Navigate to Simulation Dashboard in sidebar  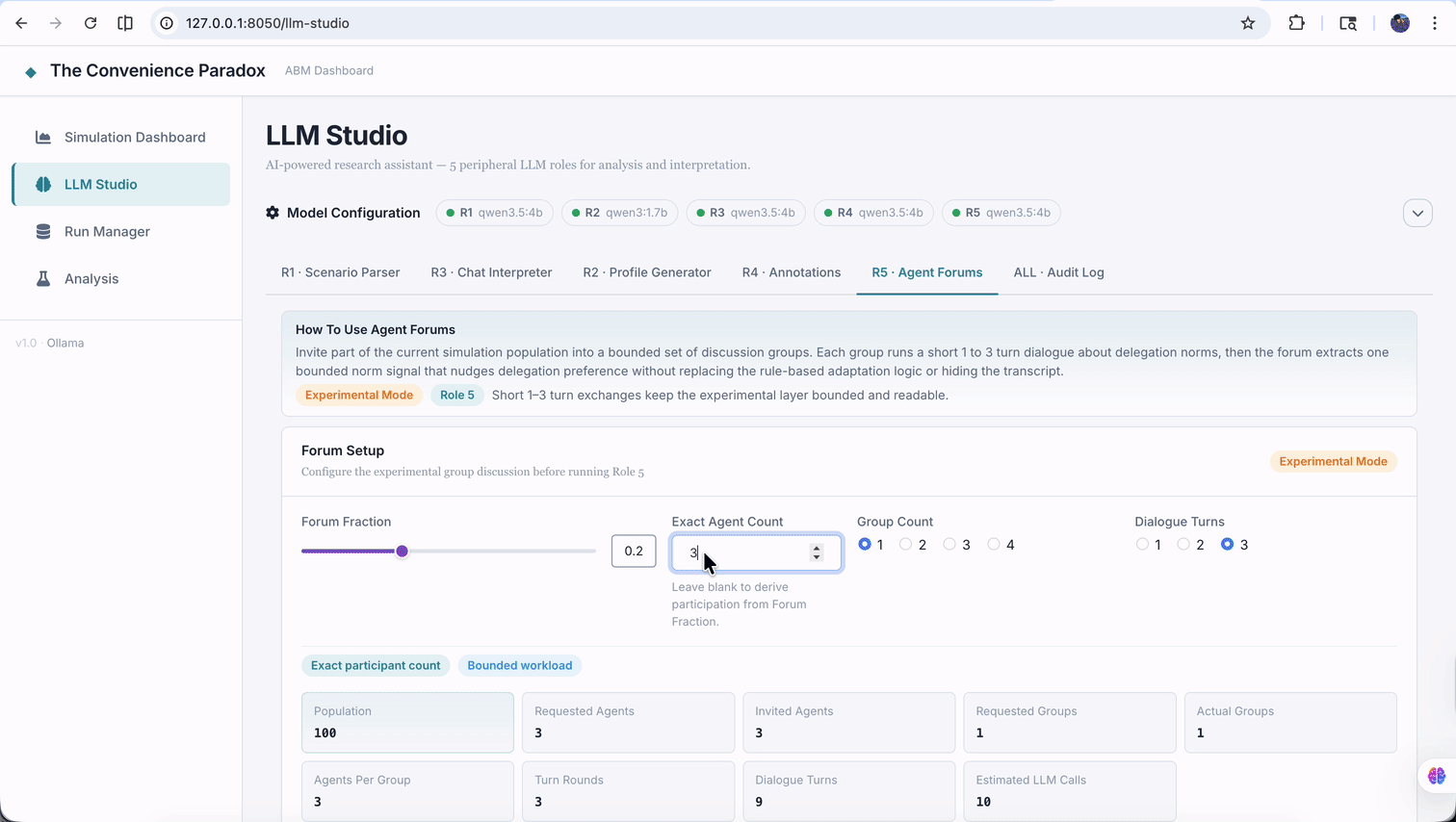point(121,137)
